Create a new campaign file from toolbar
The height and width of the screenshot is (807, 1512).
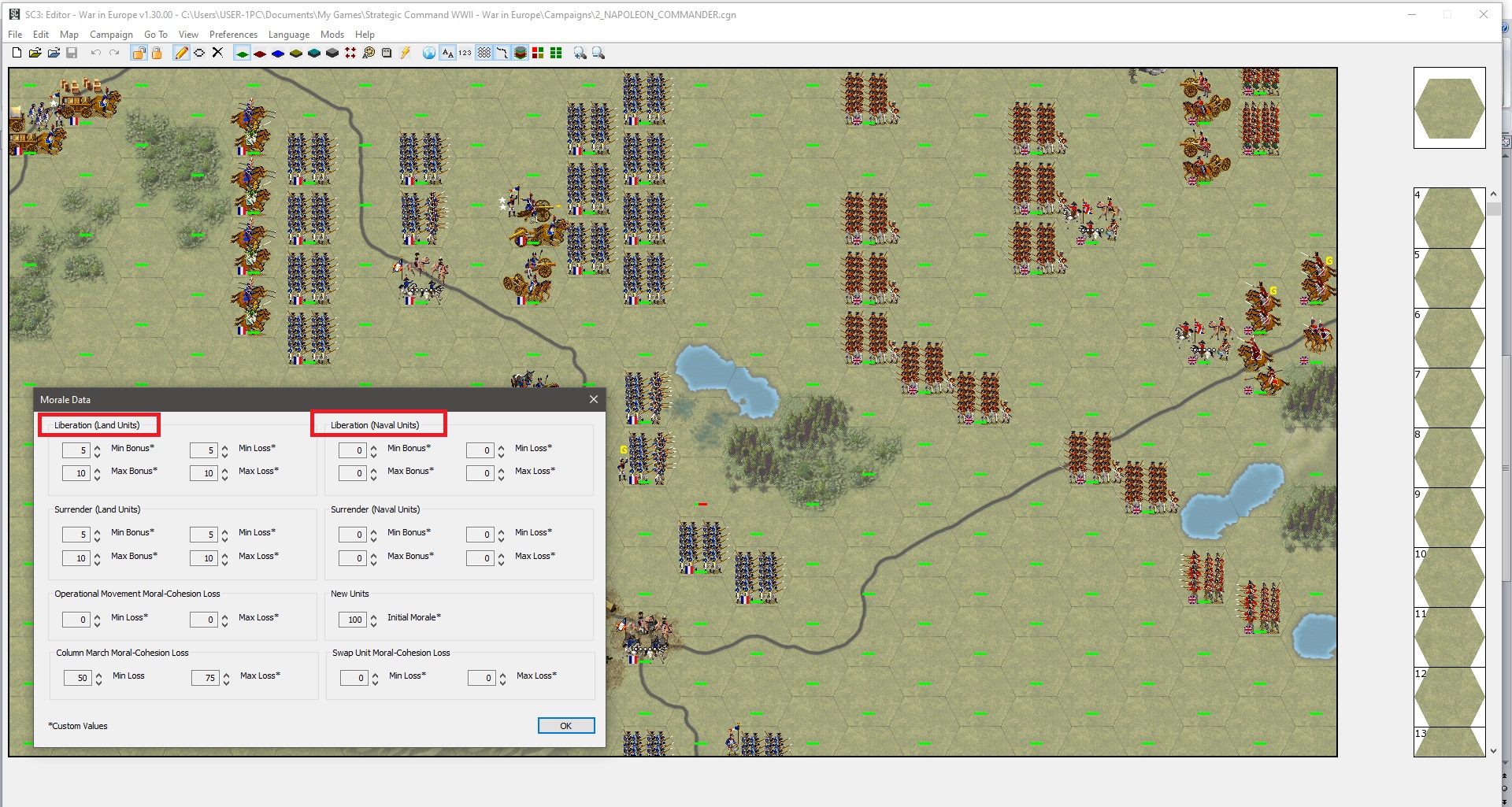pyautogui.click(x=17, y=53)
